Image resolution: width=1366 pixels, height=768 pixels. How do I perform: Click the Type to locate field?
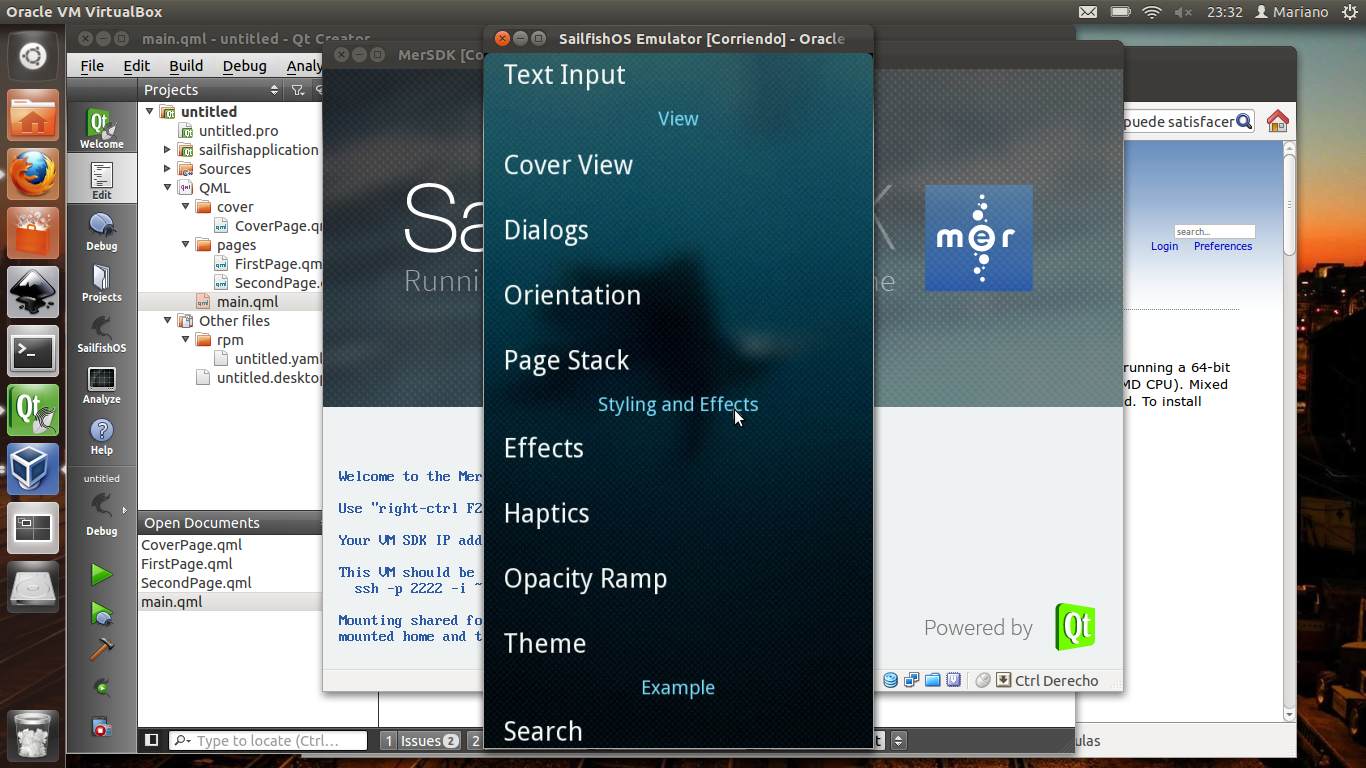point(269,741)
